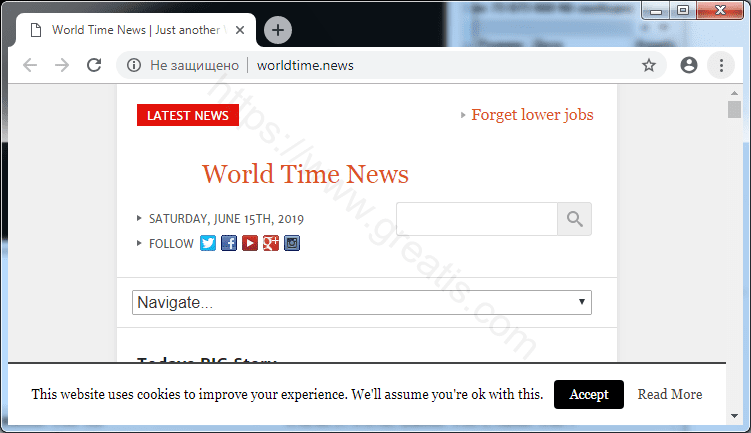
Task: Accept the cookies notice
Action: [588, 394]
